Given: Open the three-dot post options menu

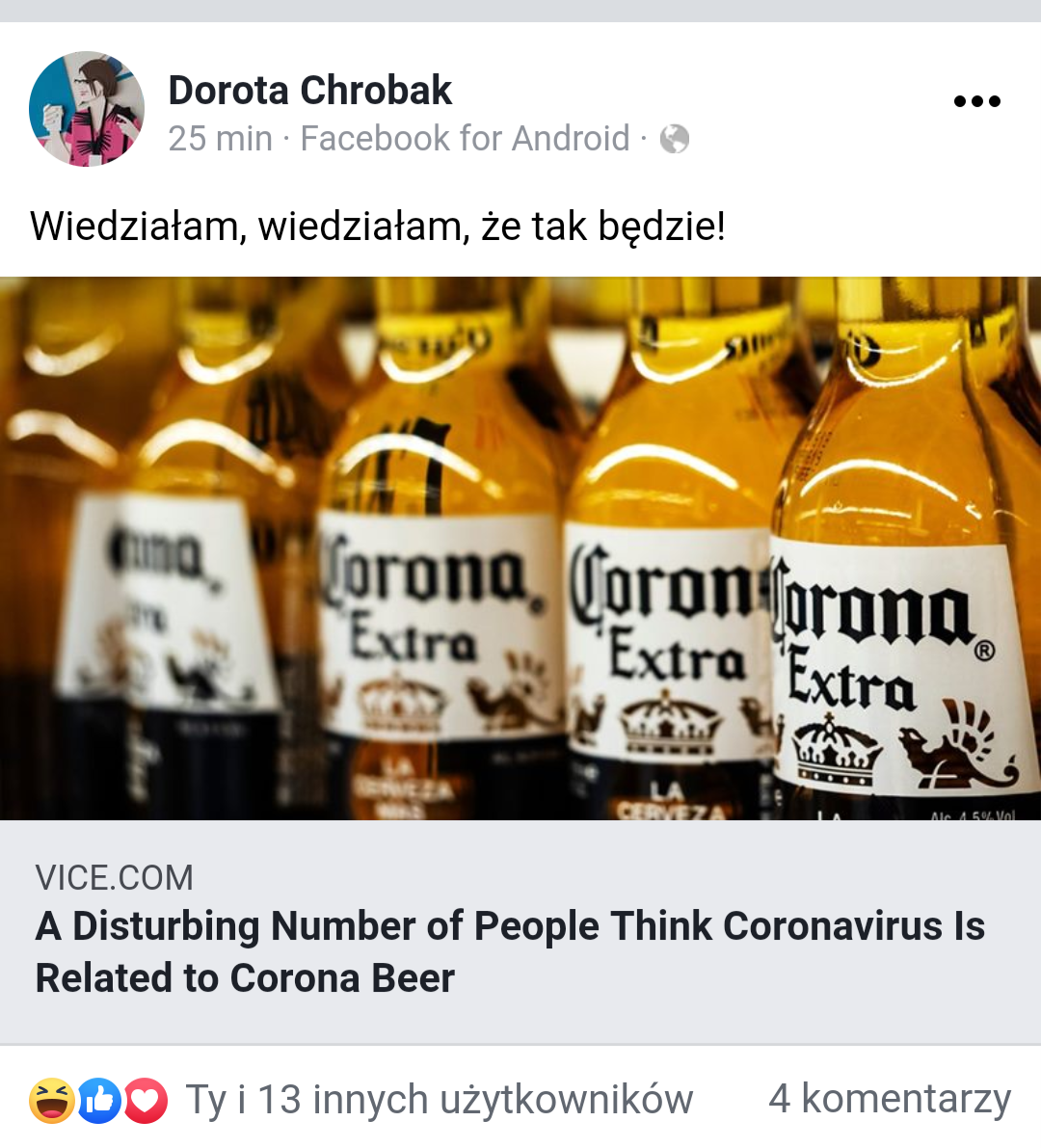Looking at the screenshot, I should tap(976, 102).
